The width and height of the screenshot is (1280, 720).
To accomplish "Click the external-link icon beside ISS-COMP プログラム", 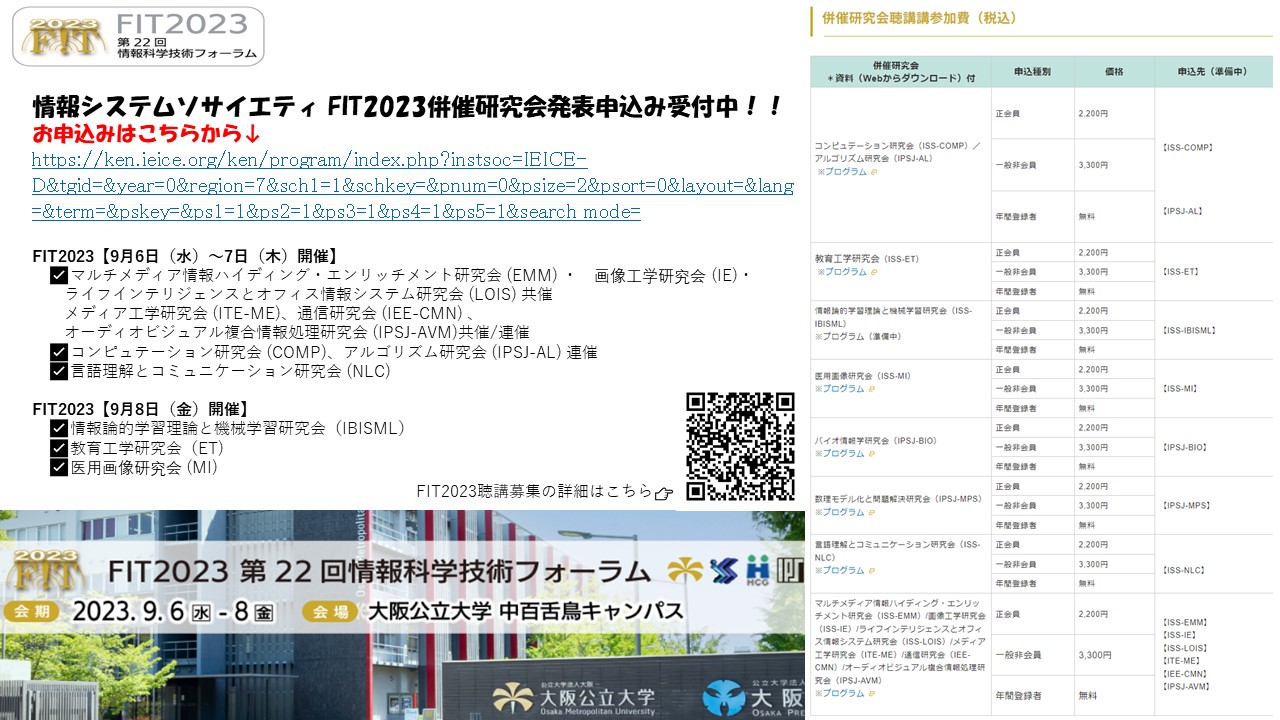I will (x=872, y=172).
